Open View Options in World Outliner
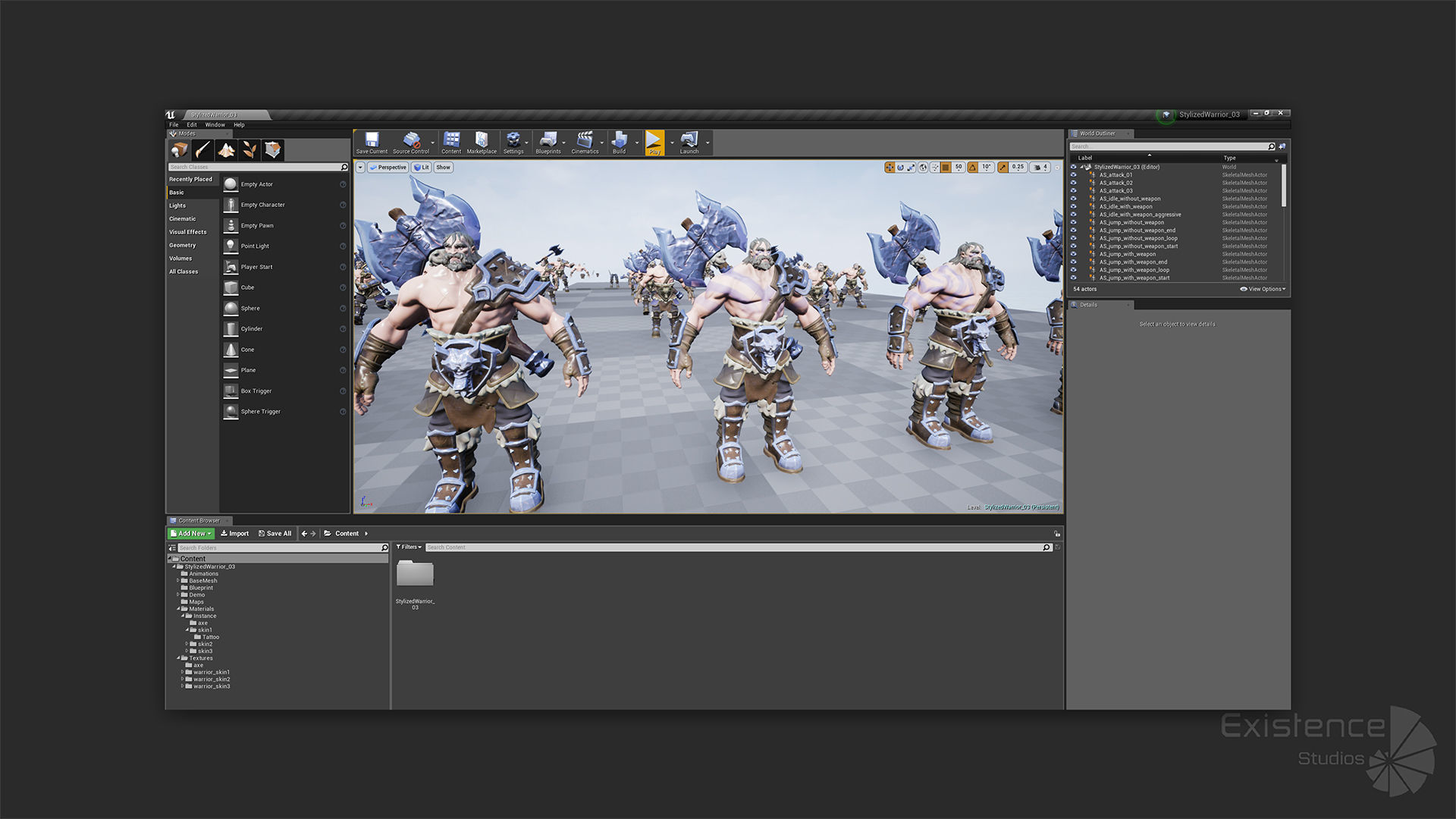This screenshot has width=1456, height=819. [x=1263, y=289]
